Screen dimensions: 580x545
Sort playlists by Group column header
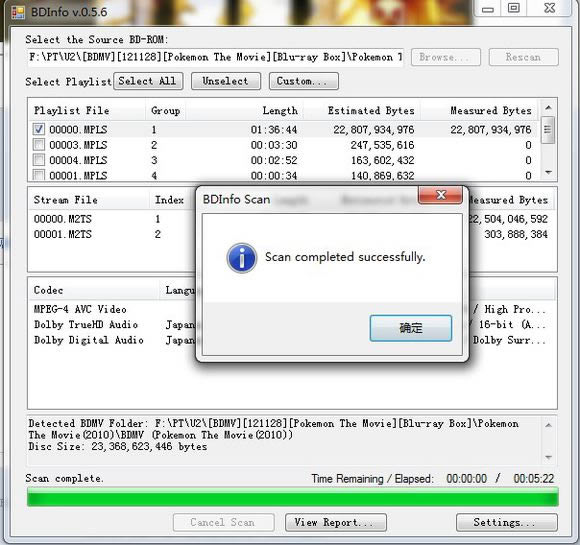point(165,111)
